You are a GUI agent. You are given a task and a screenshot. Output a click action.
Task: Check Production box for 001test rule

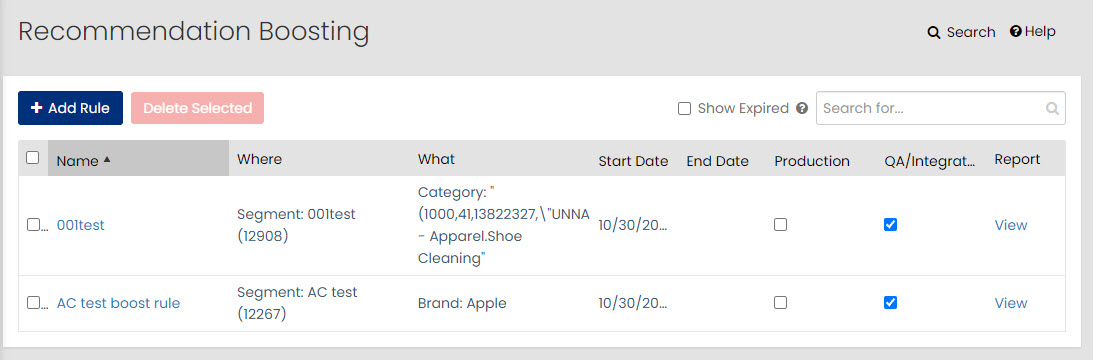(781, 225)
